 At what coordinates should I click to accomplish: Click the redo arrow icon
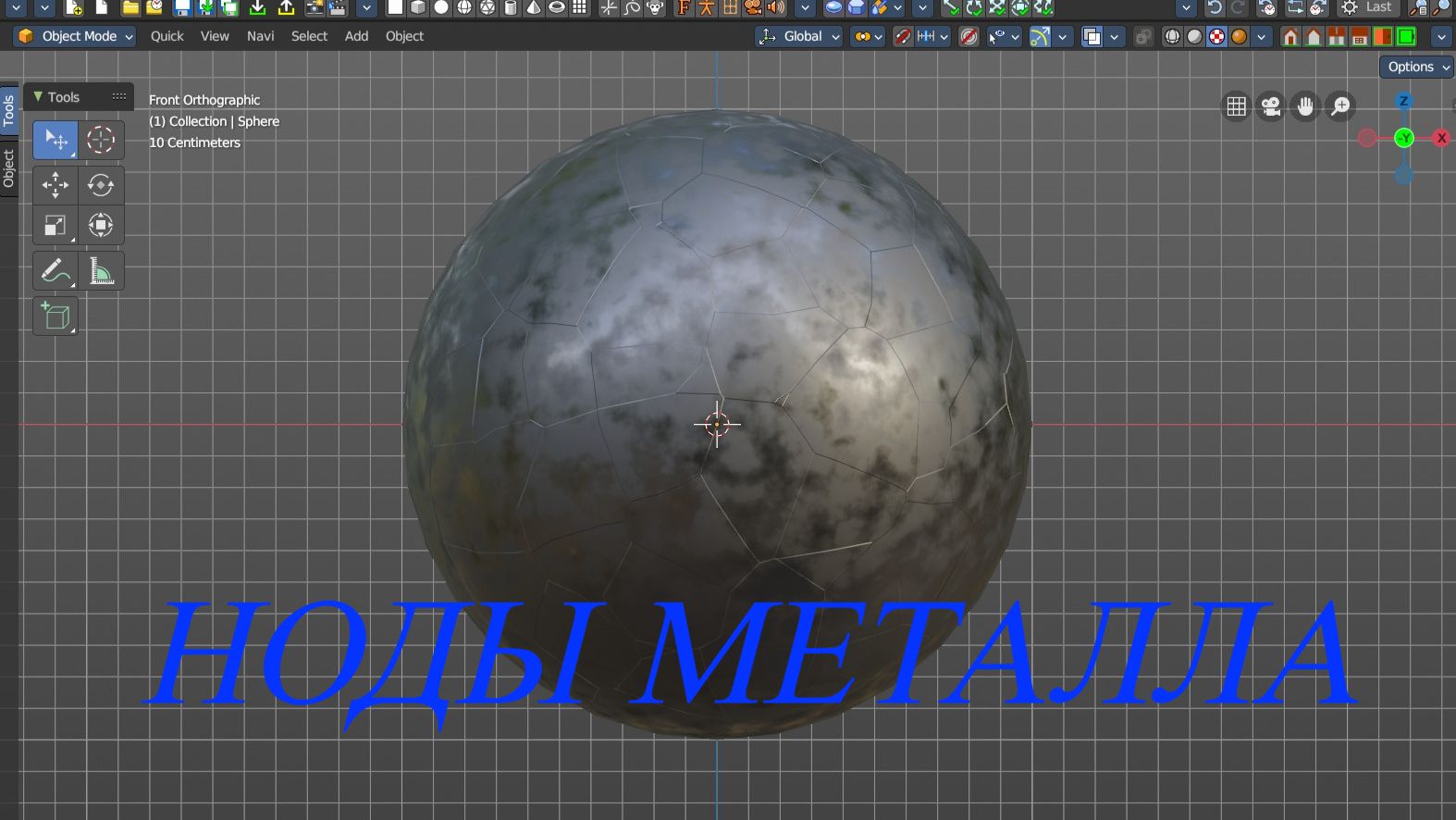(x=1238, y=7)
